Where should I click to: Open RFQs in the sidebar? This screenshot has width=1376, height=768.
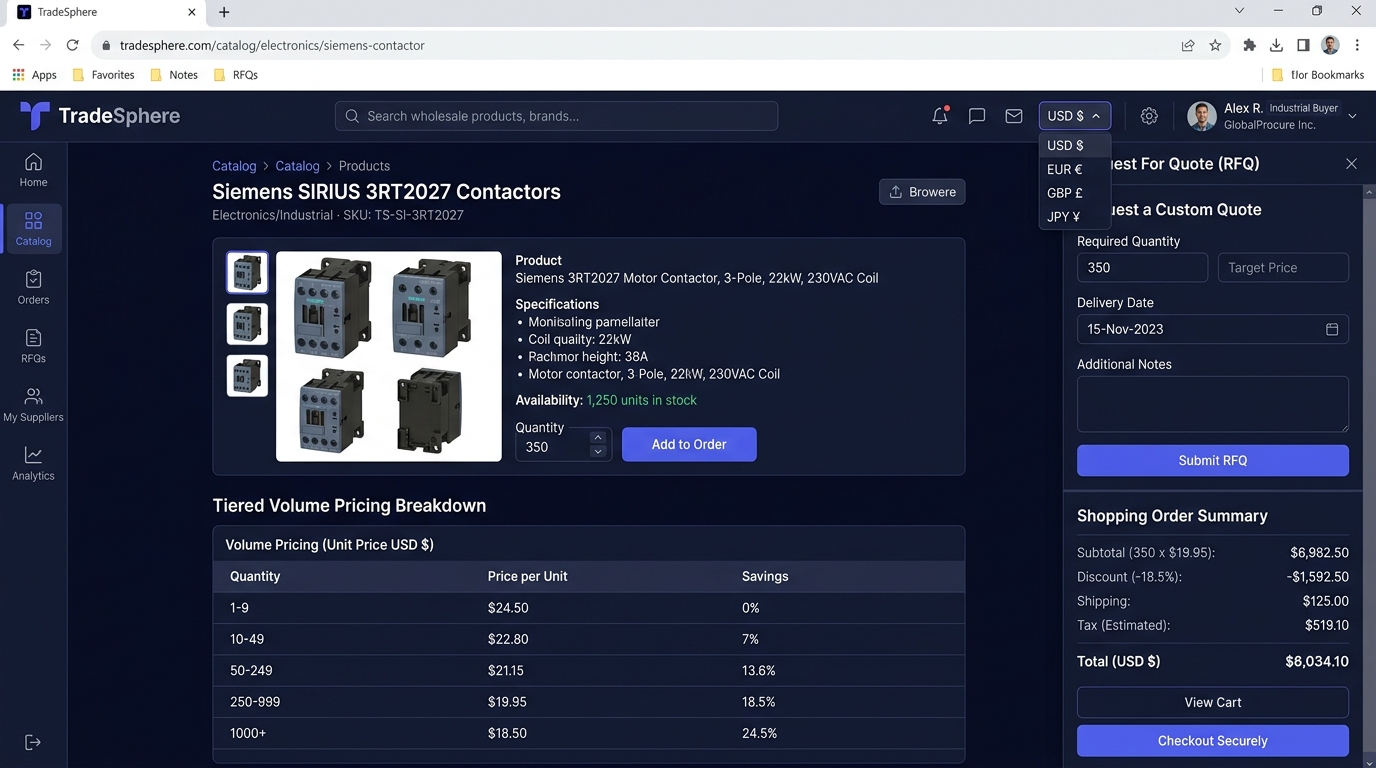click(x=33, y=346)
